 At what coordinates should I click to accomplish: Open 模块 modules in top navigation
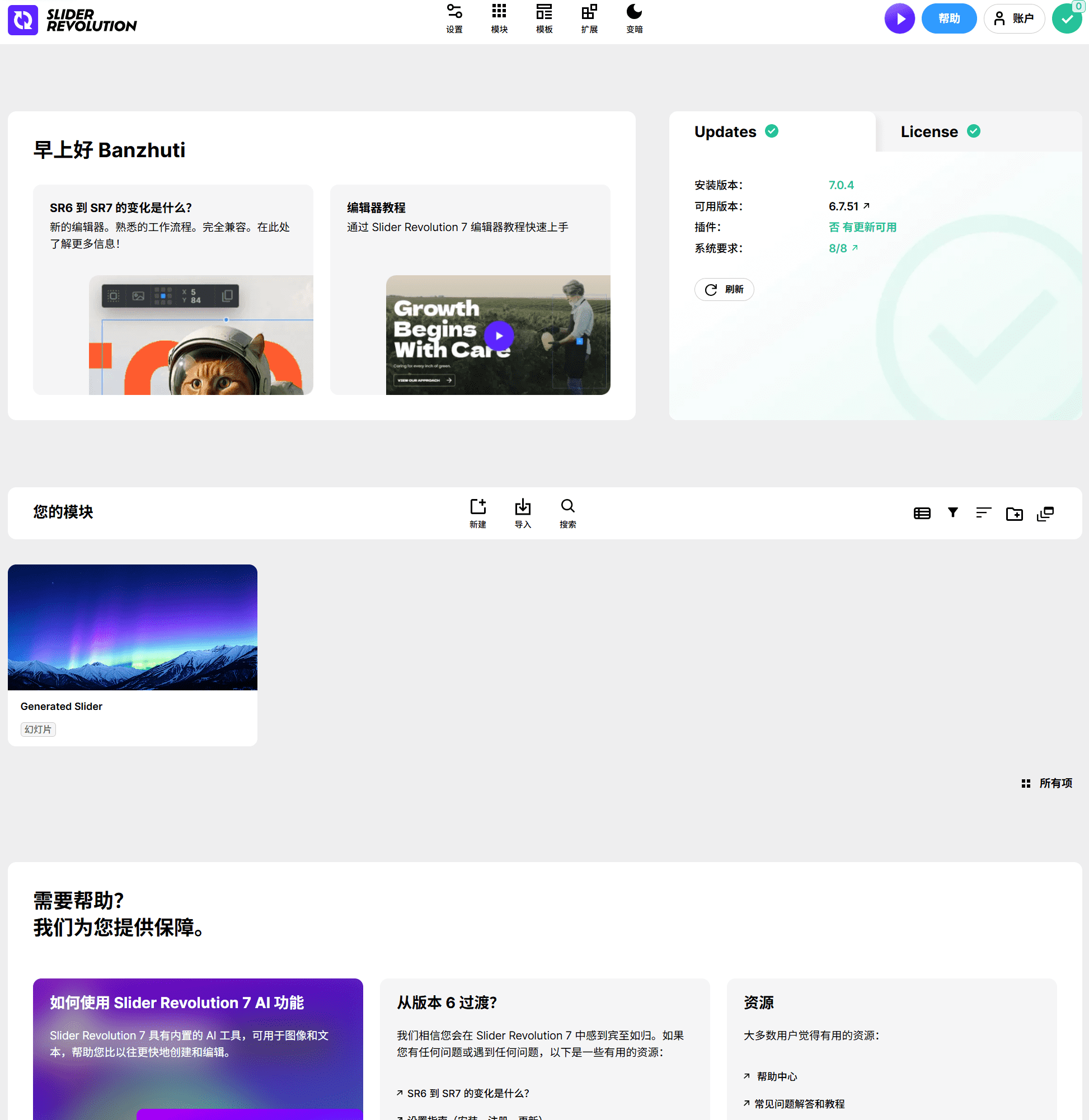(499, 19)
